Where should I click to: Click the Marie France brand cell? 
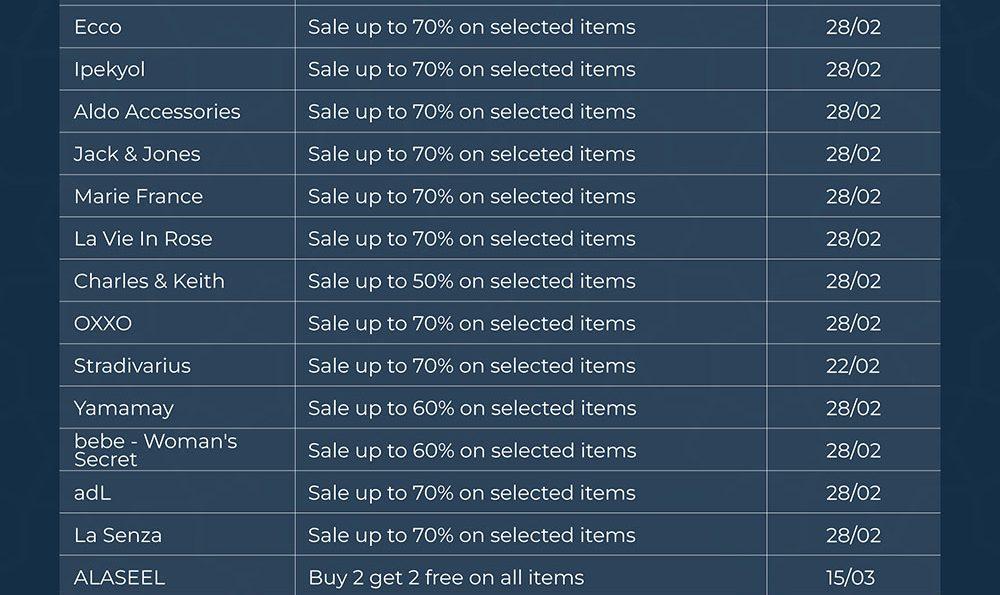(138, 196)
